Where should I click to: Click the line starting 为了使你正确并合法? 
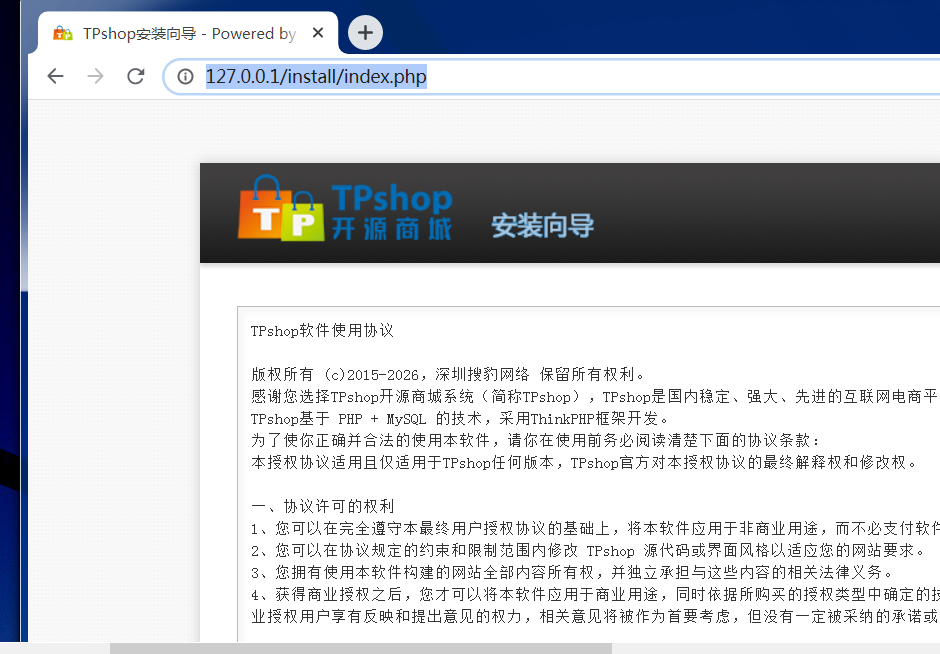point(535,441)
